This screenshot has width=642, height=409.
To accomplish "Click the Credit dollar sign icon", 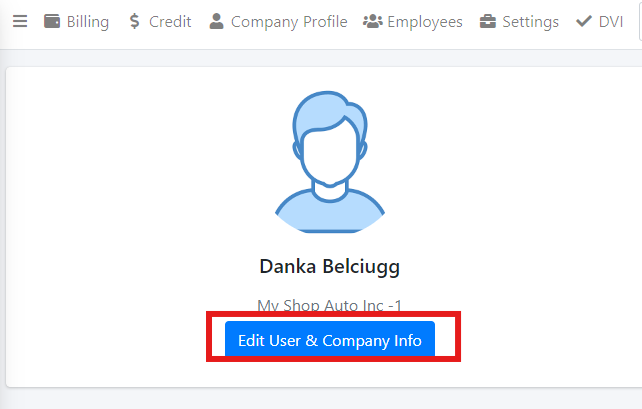I will 134,21.
